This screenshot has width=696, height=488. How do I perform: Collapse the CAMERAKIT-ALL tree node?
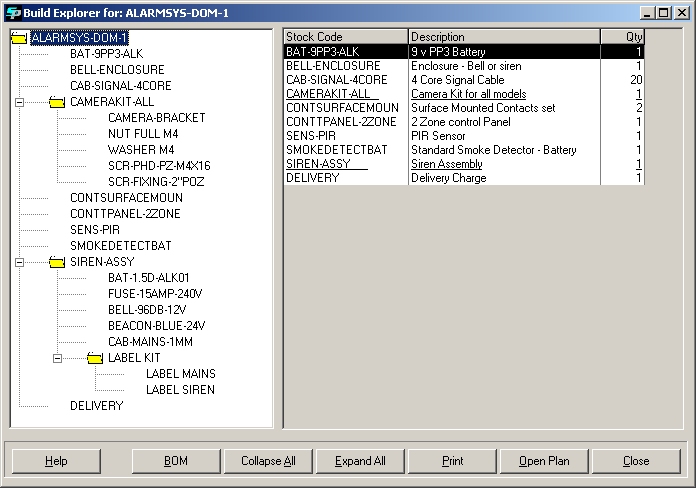pyautogui.click(x=19, y=102)
